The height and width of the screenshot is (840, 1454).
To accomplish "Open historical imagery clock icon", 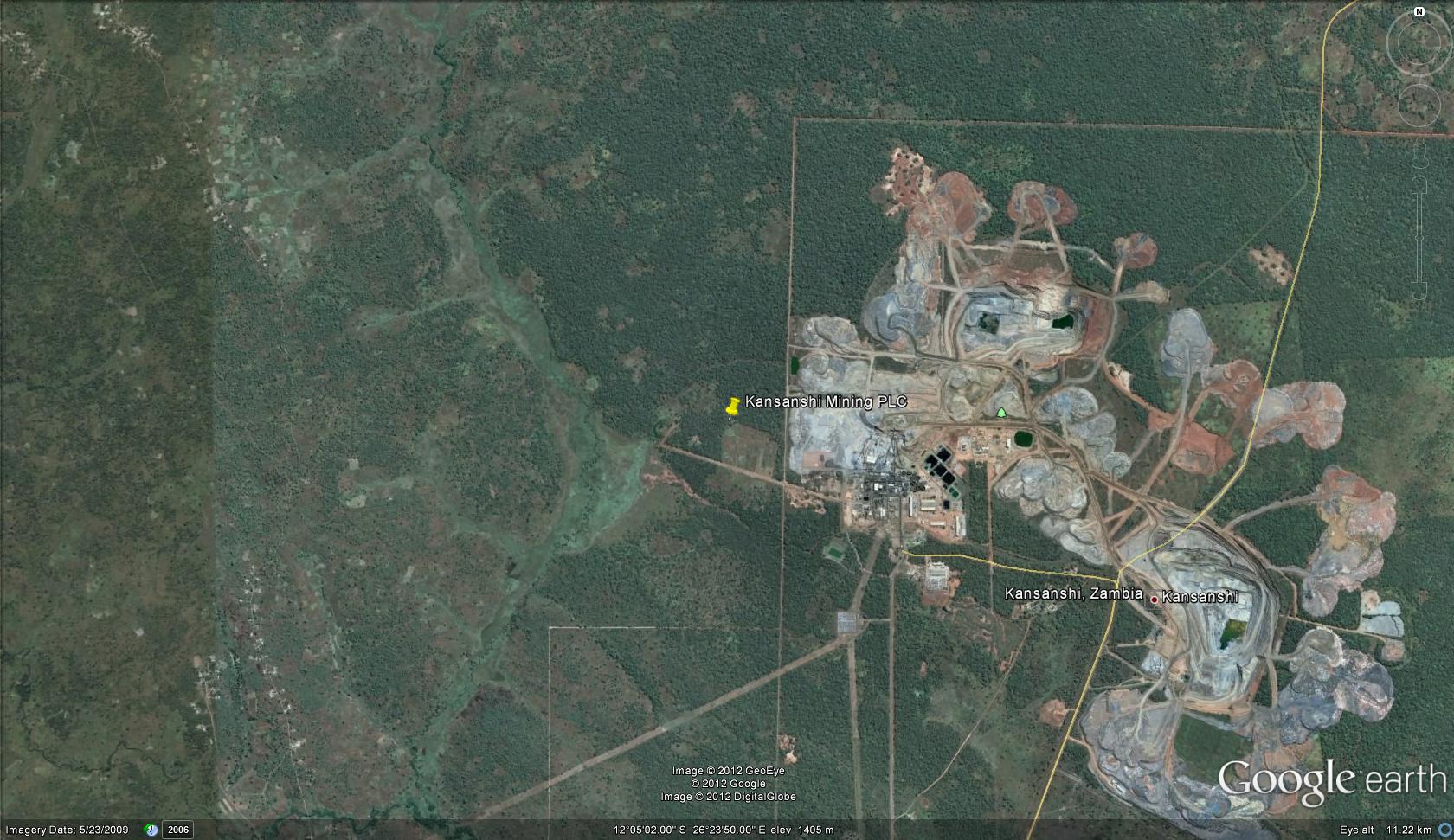I will [x=151, y=830].
